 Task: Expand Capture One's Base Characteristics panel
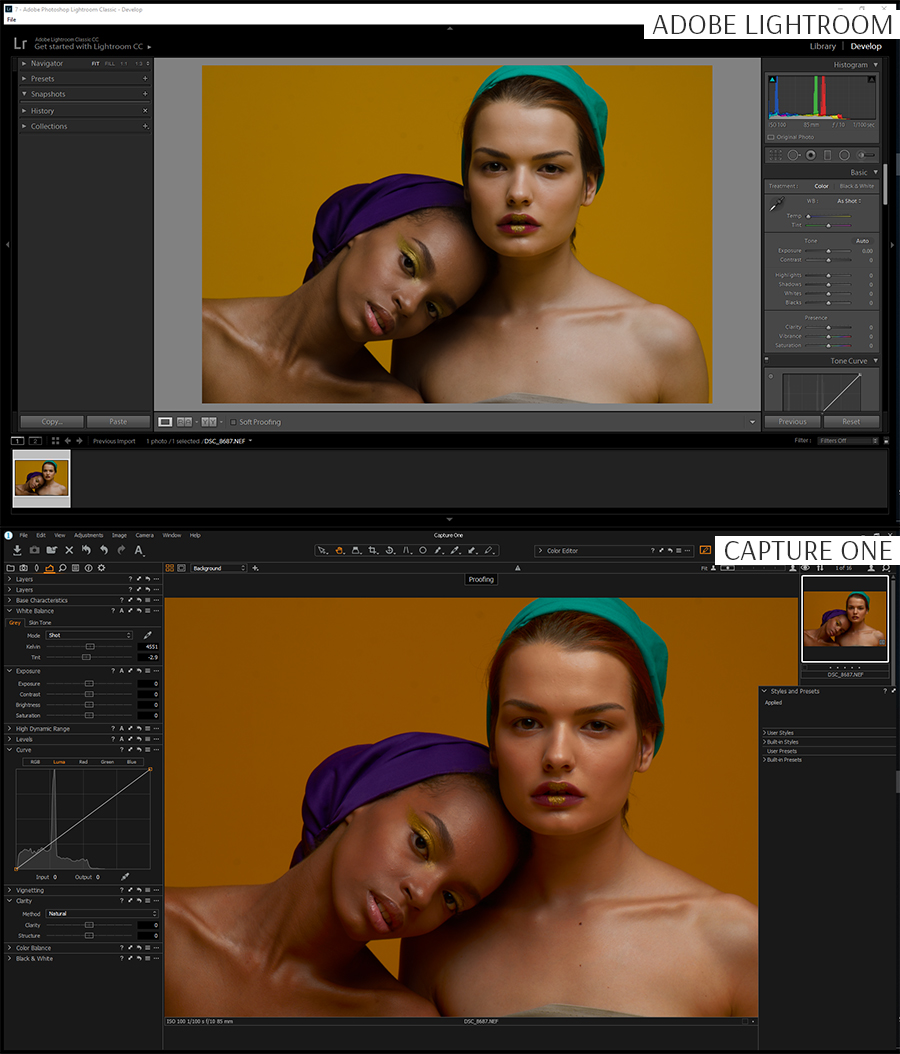click(9, 600)
